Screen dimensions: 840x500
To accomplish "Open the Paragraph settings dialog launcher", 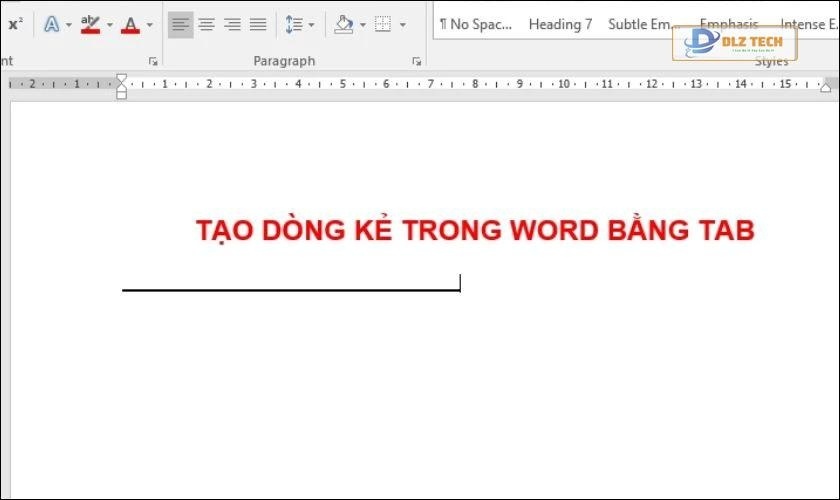I will (x=416, y=62).
